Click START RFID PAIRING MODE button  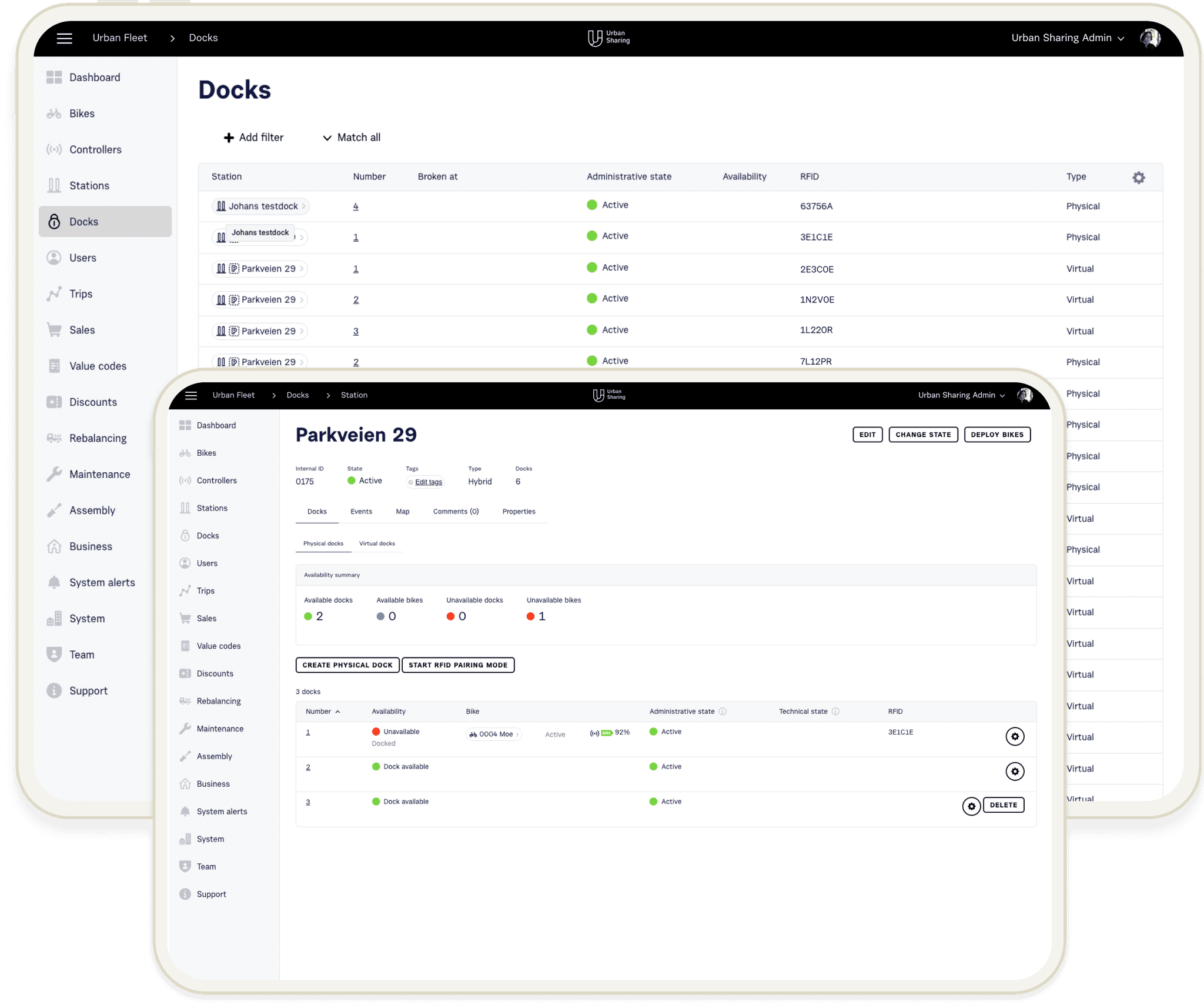(x=458, y=665)
